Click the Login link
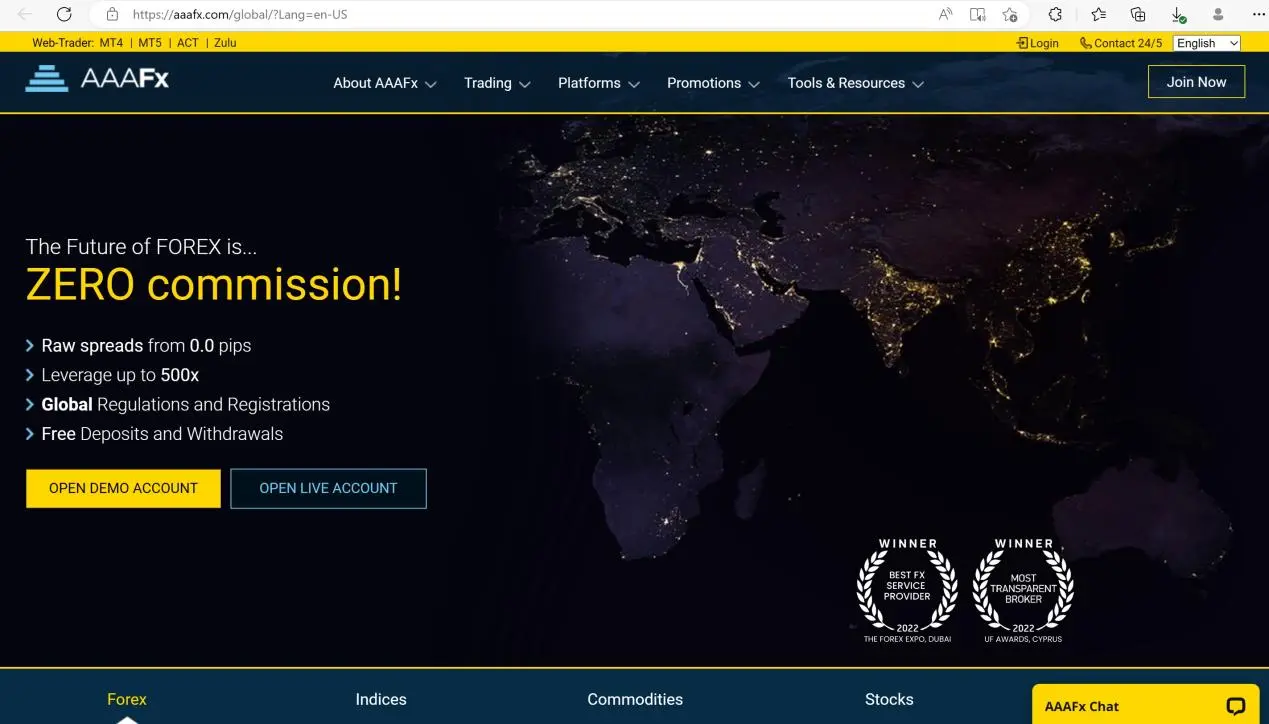Viewport: 1269px width, 724px height. (x=1044, y=43)
